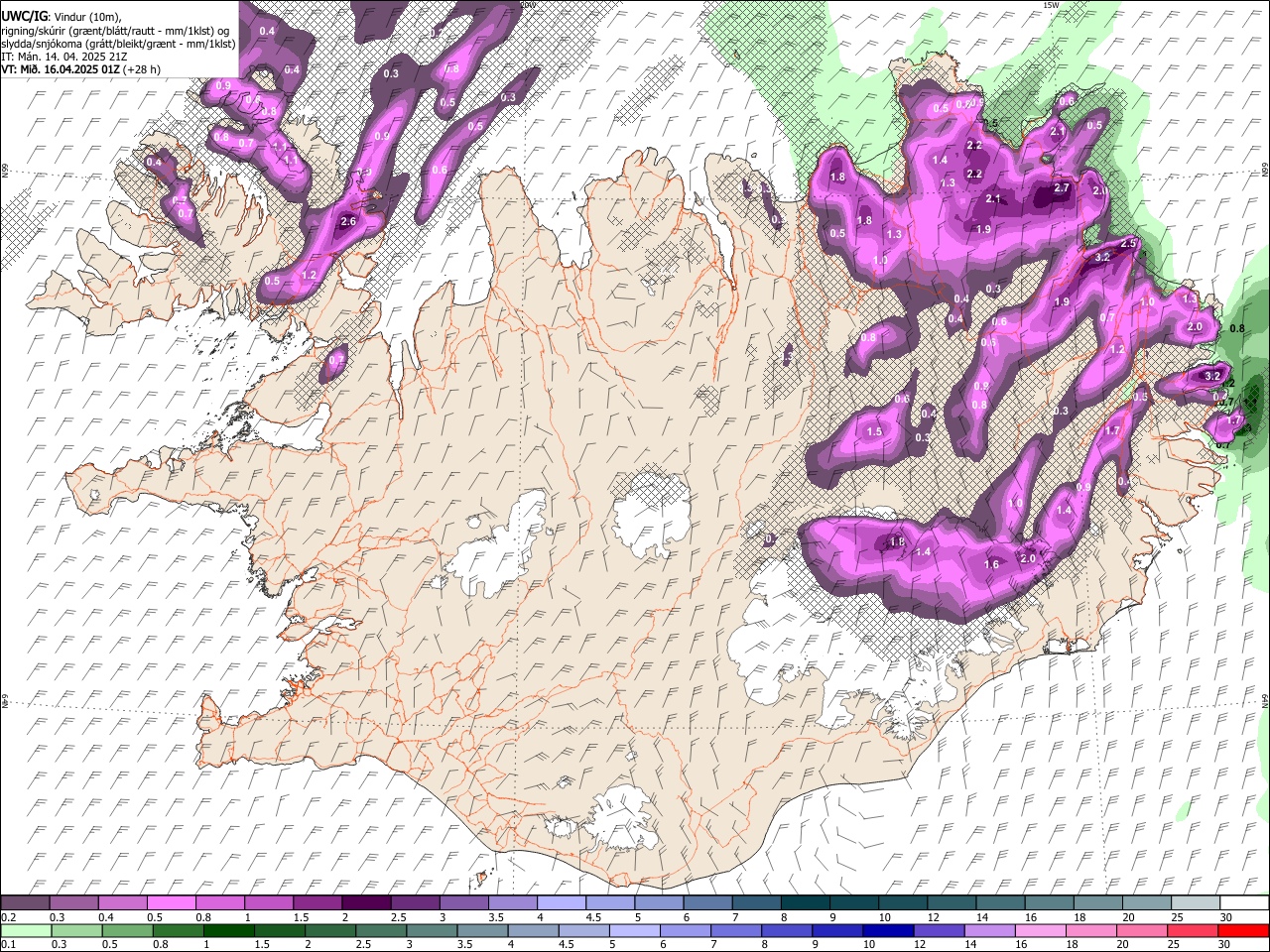Pick lower legend dark green swatch between 1 and 1.5
The image size is (1270, 952).
(x=229, y=930)
